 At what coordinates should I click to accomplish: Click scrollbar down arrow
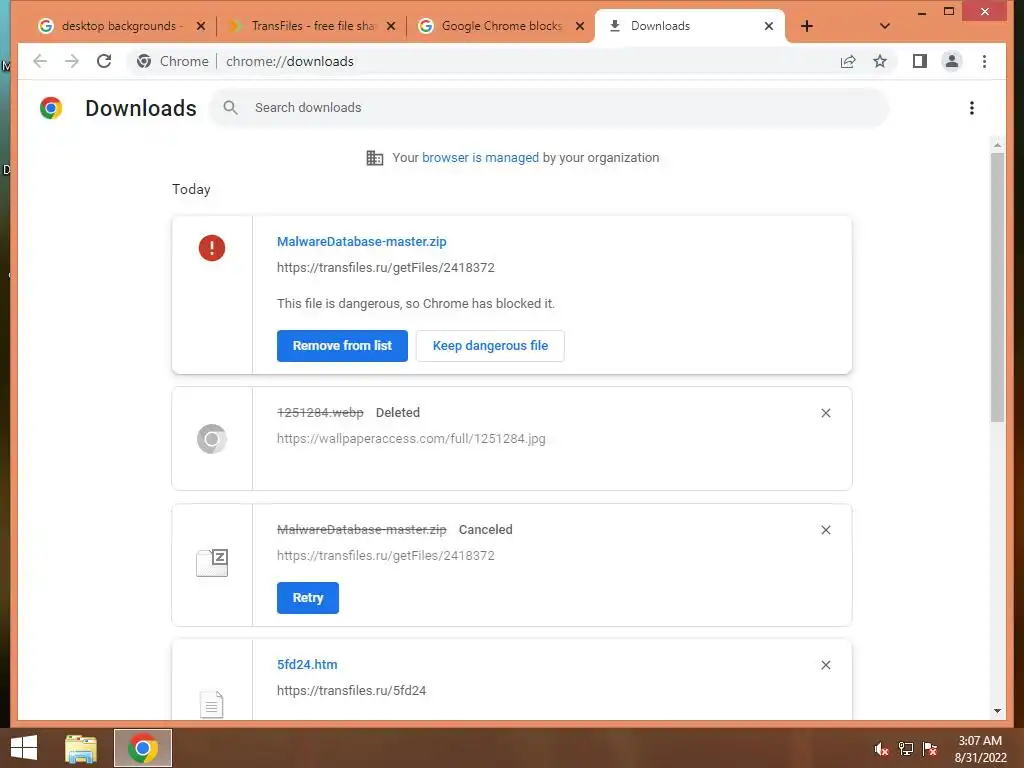coord(997,711)
